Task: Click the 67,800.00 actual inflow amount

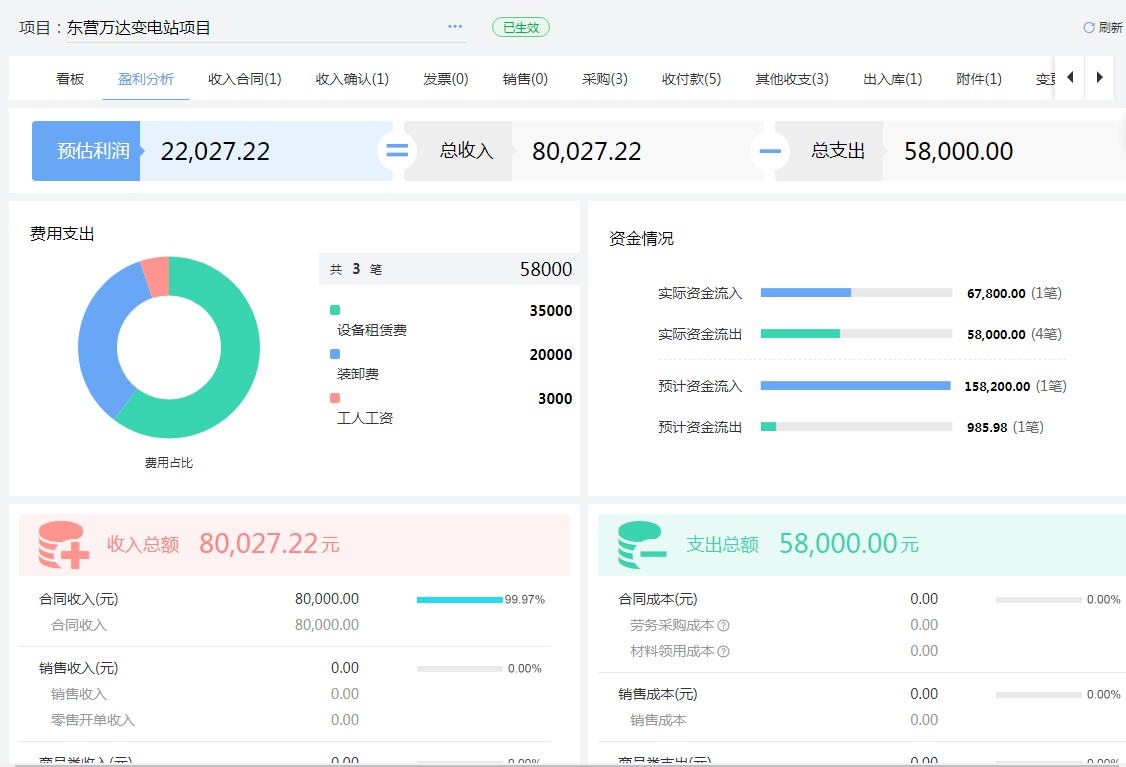Action: coord(996,294)
